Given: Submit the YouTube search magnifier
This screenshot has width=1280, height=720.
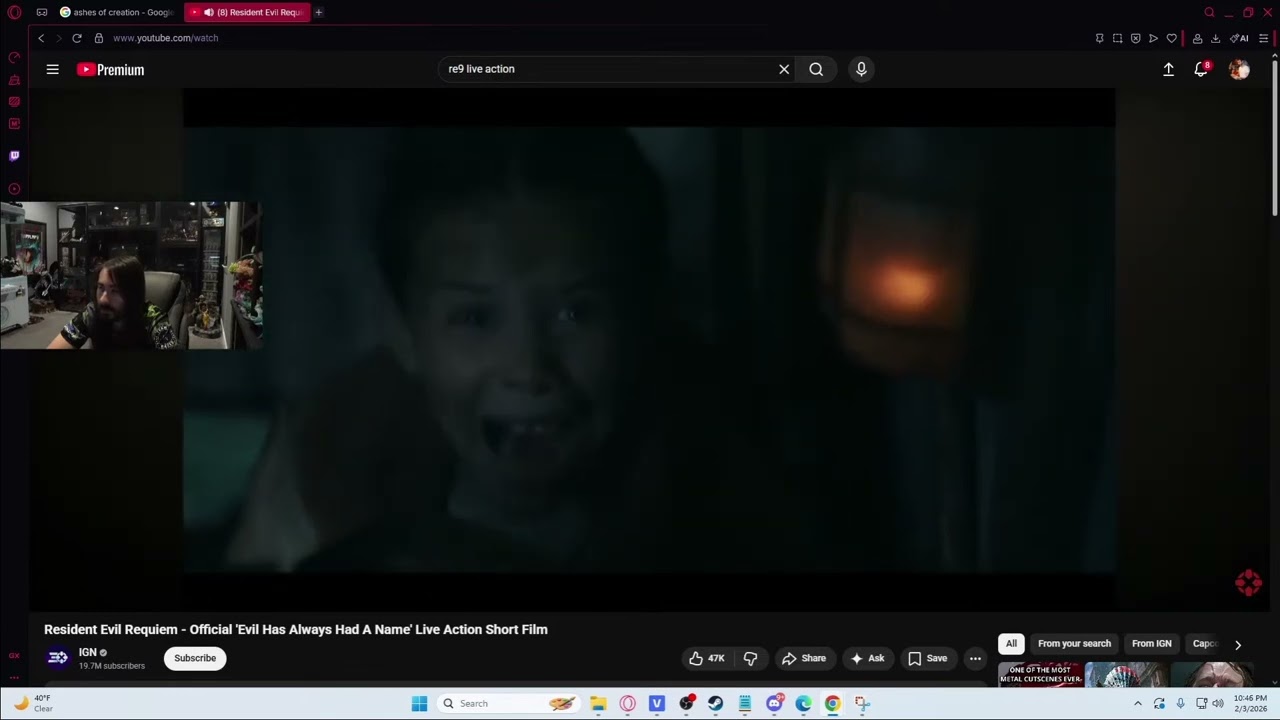Looking at the screenshot, I should pos(816,69).
